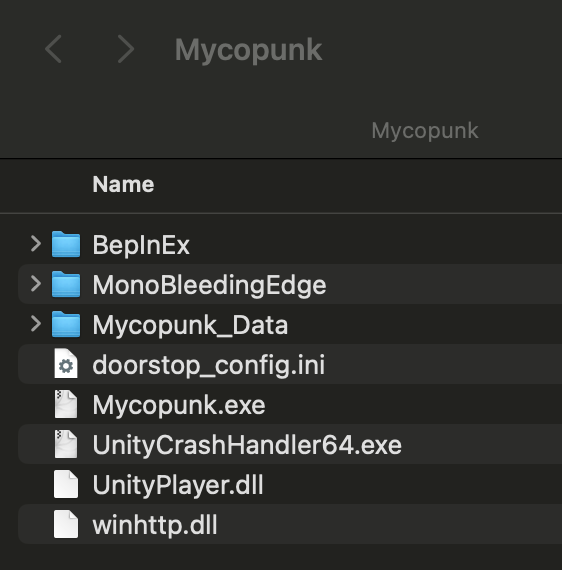Viewport: 562px width, 570px height.
Task: Select the Mycopunk_Data folder icon
Action: click(x=66, y=324)
